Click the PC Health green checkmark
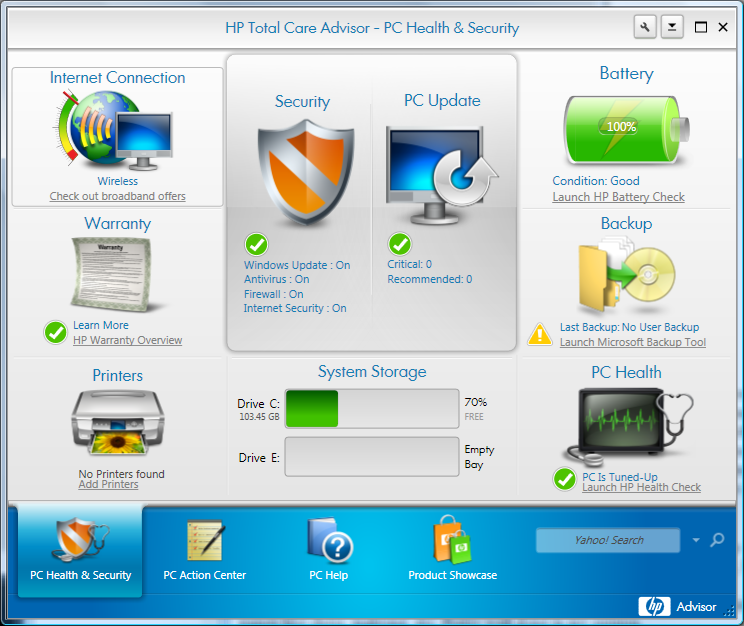This screenshot has width=744, height=626. point(565,480)
